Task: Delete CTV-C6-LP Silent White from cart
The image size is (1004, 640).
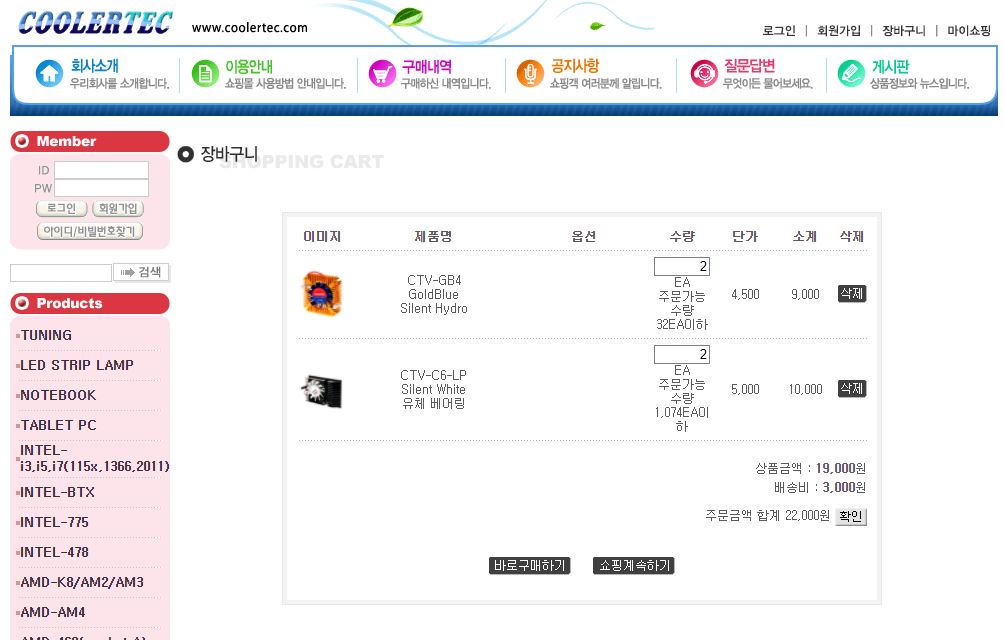Action: click(852, 388)
